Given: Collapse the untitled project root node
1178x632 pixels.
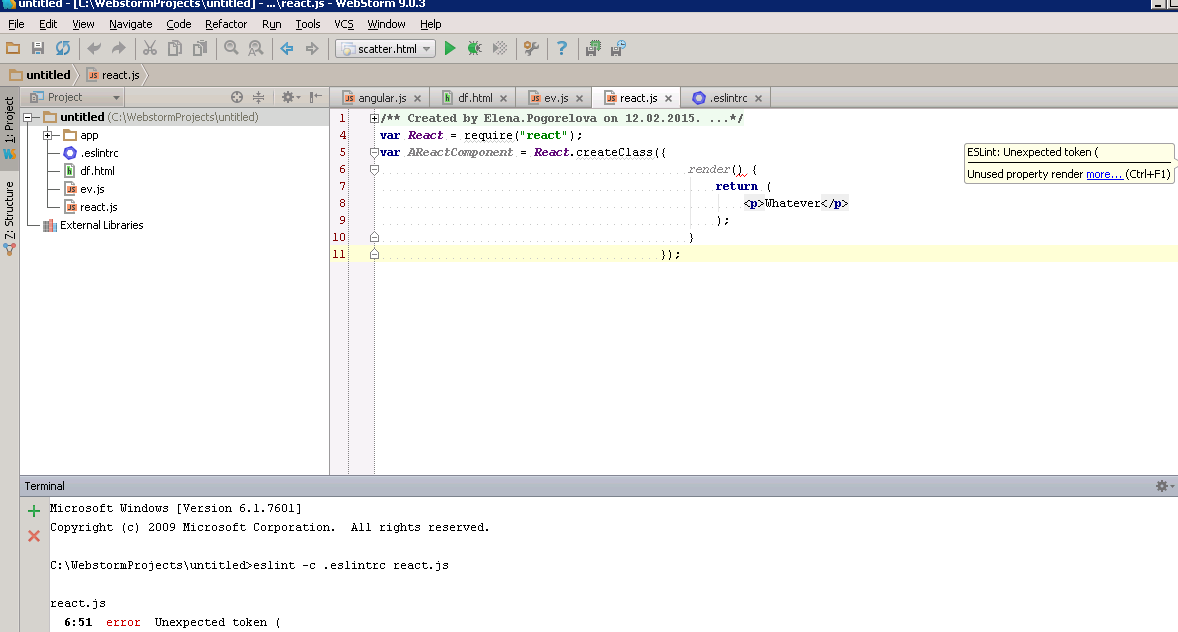Looking at the screenshot, I should pos(28,117).
